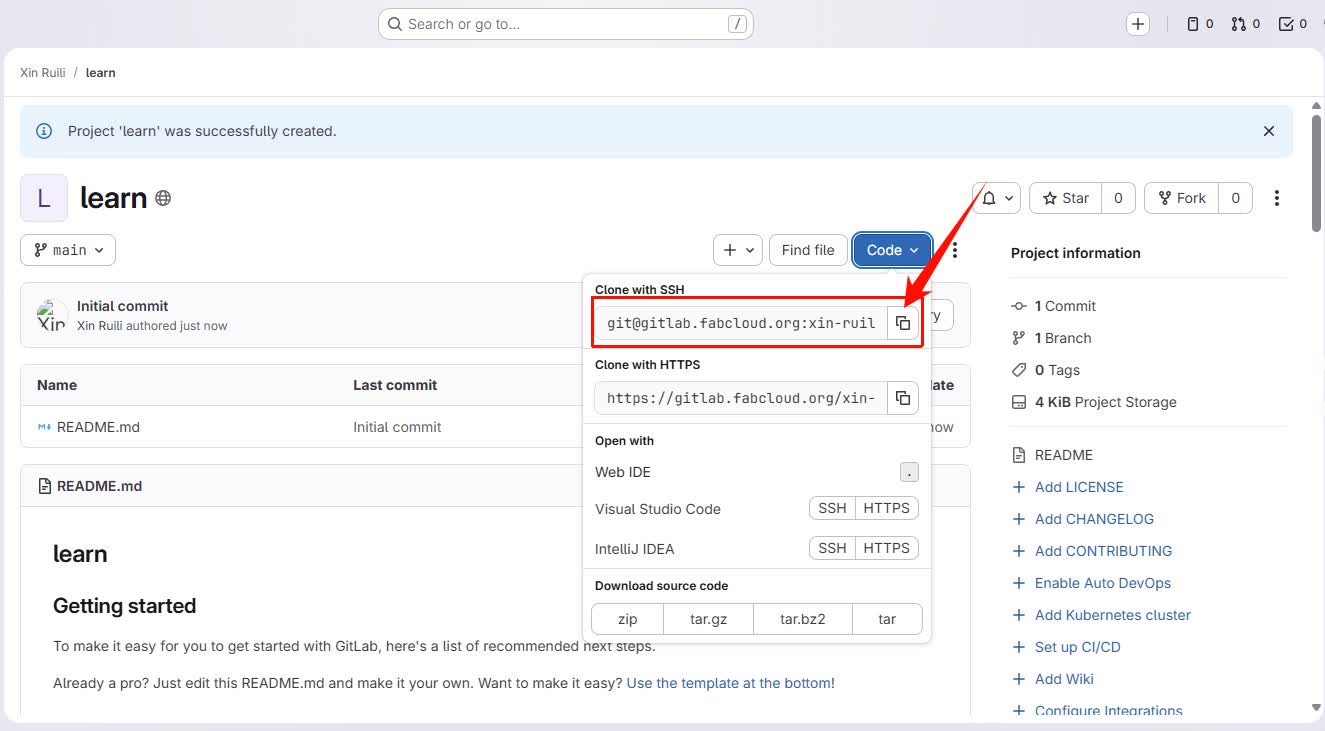Screen dimensions: 1325x731
Task: Open the Initial commit link beside the avatar
Action: pos(123,306)
